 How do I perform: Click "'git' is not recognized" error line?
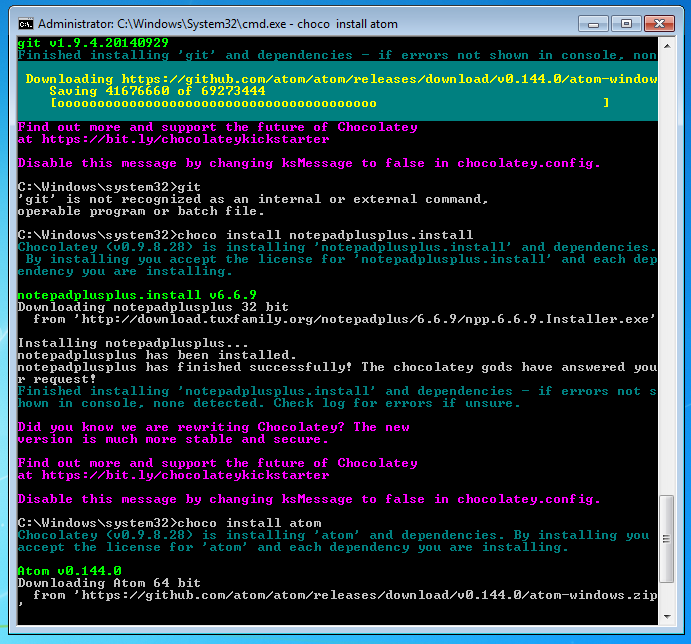(x=253, y=199)
